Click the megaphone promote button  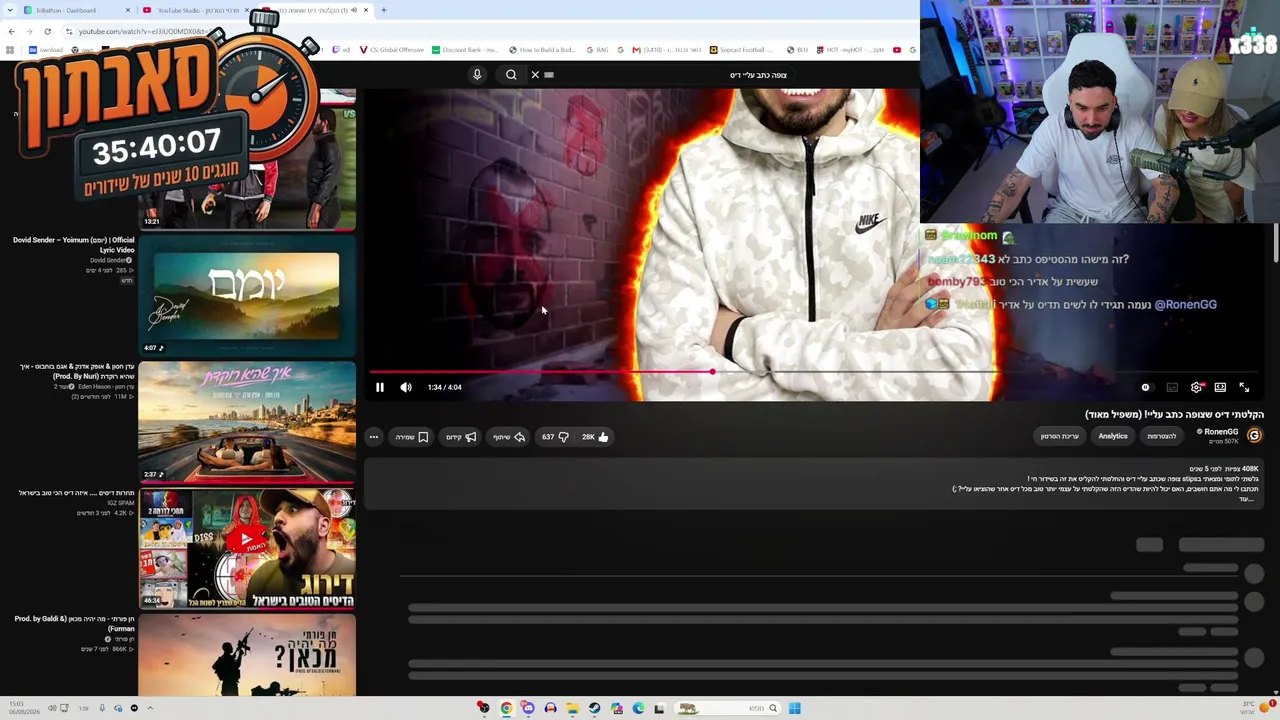461,437
